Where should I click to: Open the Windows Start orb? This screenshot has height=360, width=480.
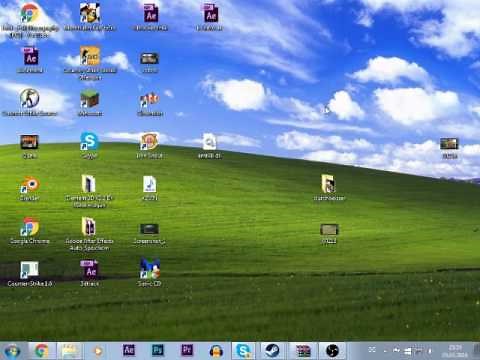click(12, 351)
